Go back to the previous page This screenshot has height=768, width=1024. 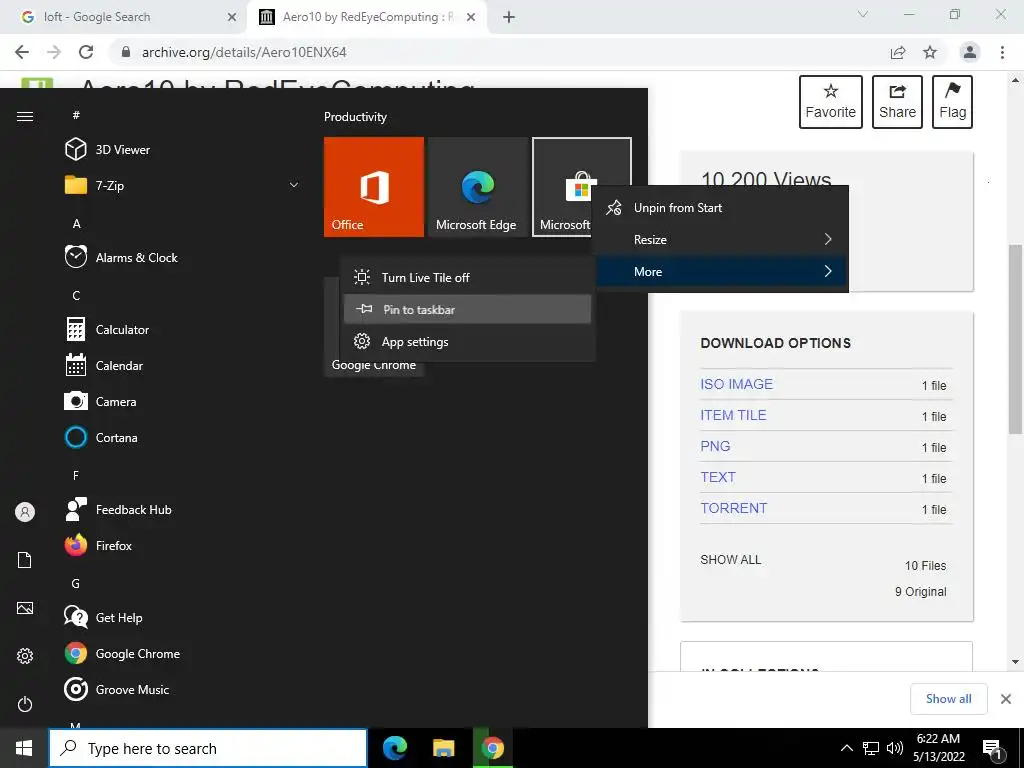pos(22,52)
